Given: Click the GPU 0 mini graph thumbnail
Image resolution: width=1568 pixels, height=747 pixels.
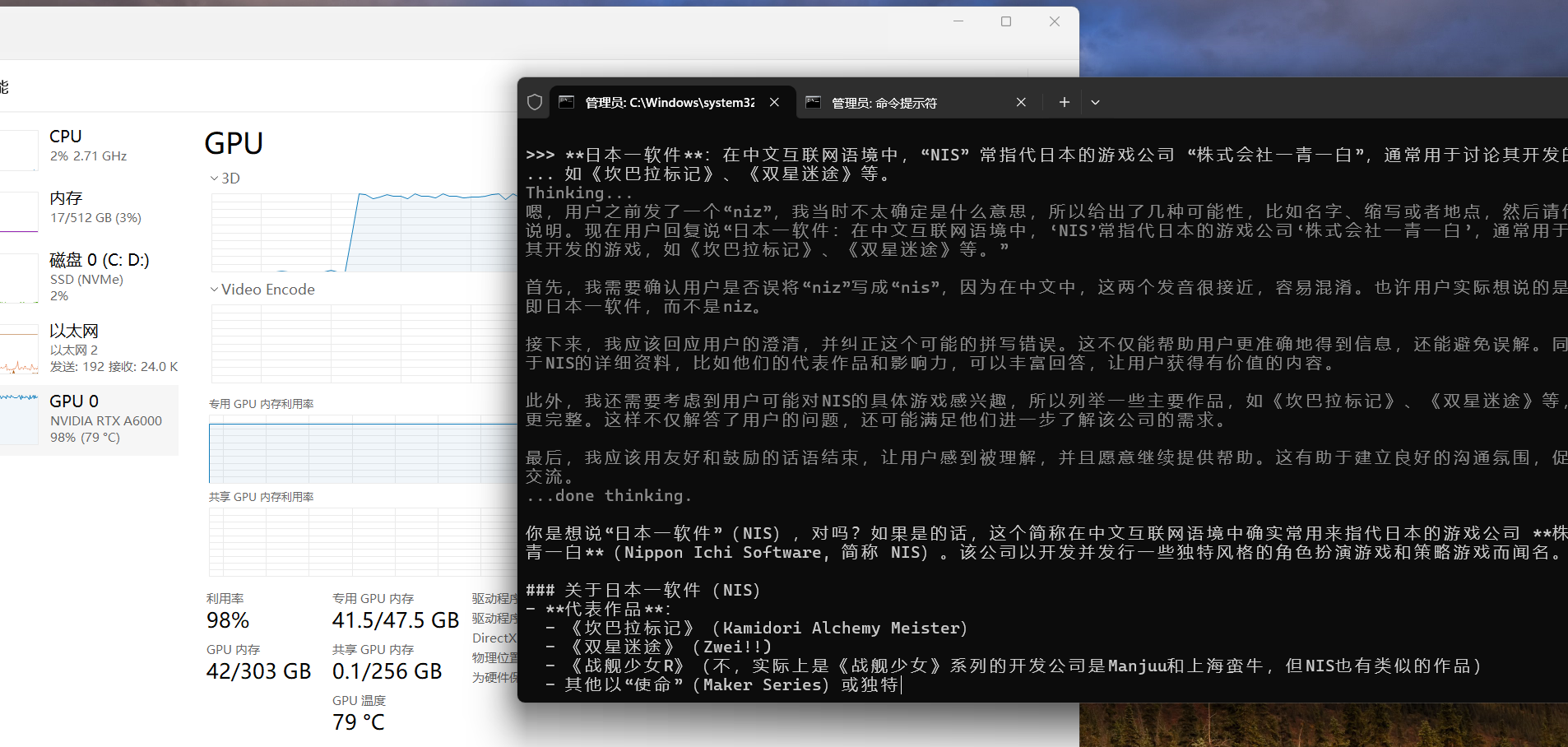Looking at the screenshot, I should [19, 420].
